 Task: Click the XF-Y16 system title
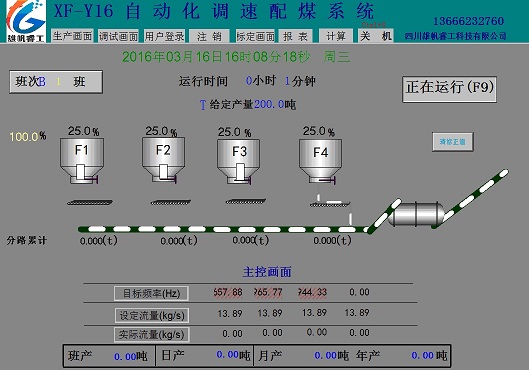(214, 11)
